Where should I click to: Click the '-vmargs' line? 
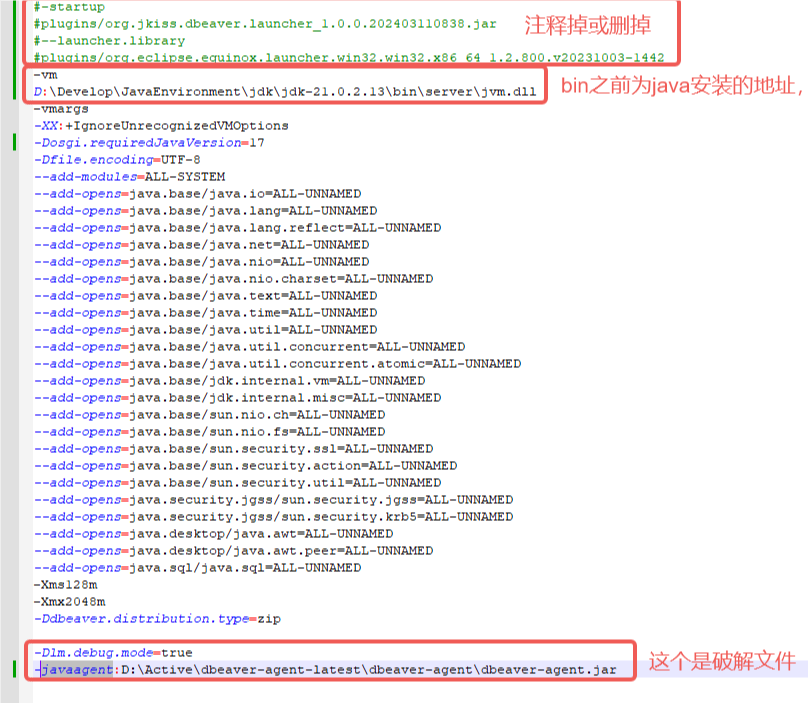pyautogui.click(x=61, y=109)
